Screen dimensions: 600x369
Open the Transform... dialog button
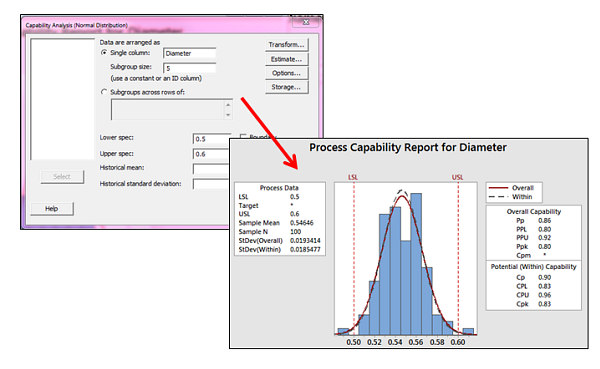point(286,45)
